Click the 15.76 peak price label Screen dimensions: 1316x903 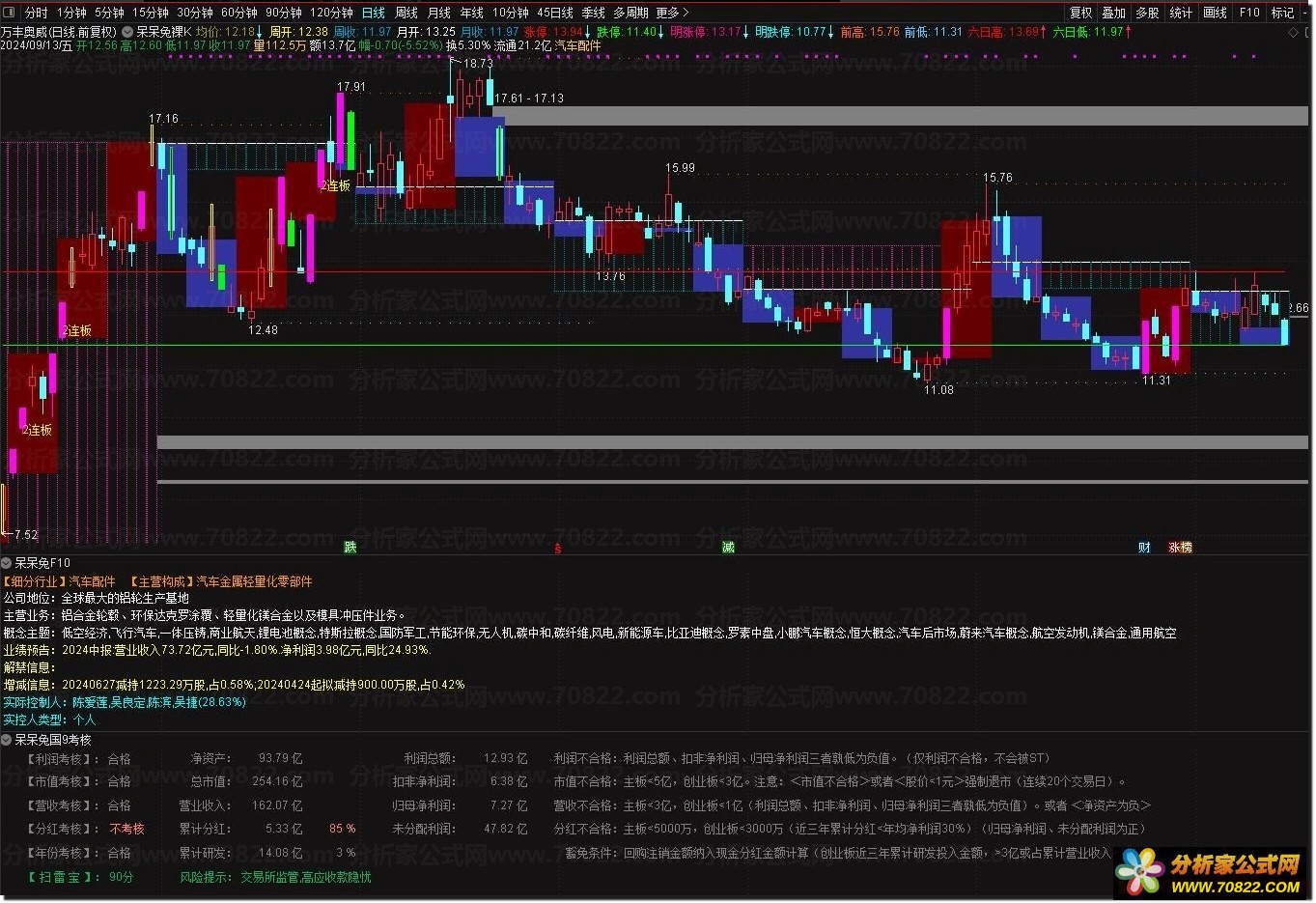997,178
